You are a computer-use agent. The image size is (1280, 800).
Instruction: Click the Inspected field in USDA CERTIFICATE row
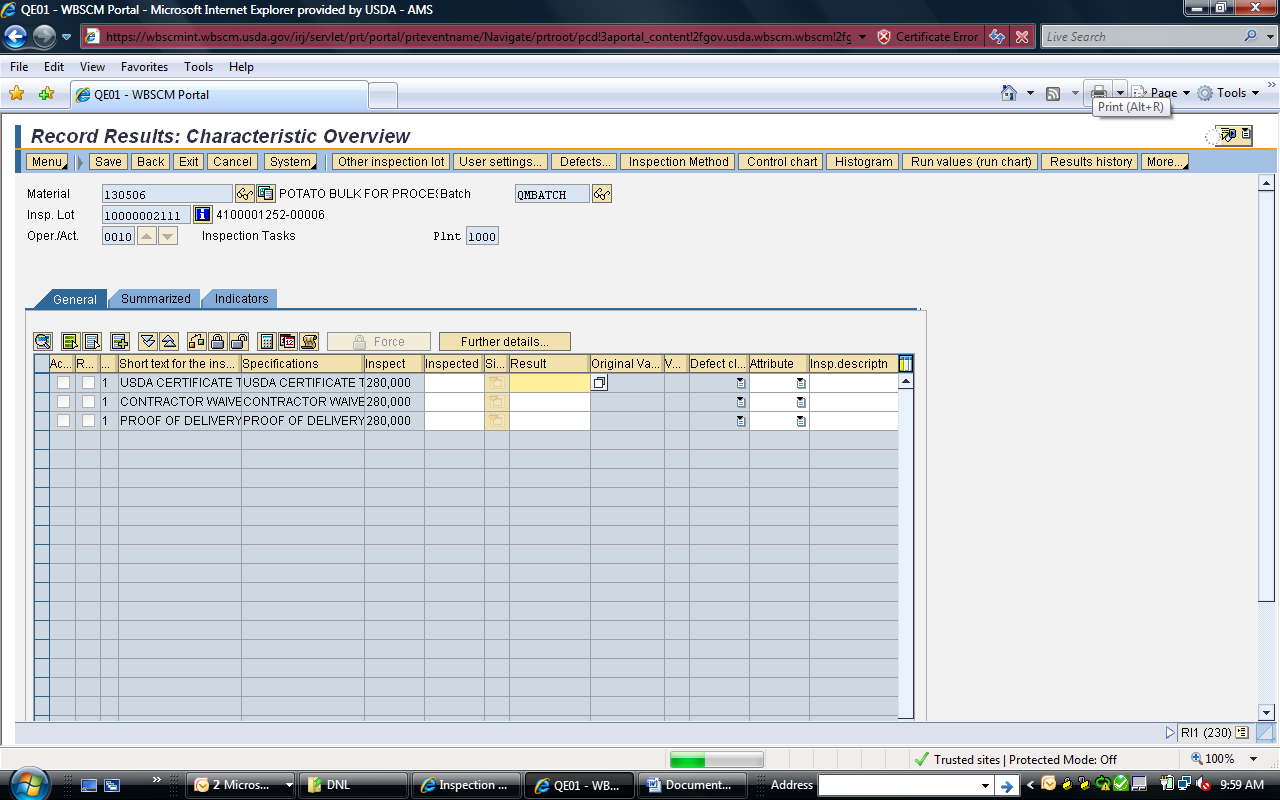pos(454,383)
